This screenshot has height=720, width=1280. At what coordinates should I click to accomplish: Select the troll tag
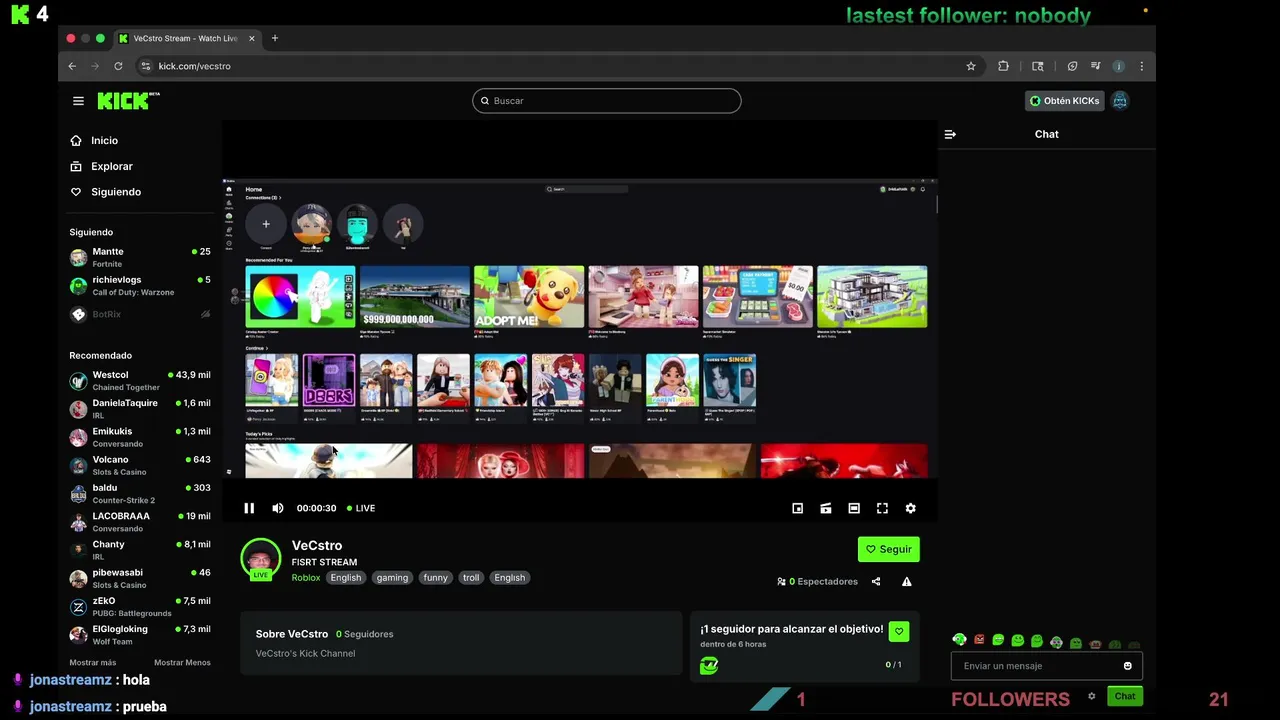click(x=471, y=578)
